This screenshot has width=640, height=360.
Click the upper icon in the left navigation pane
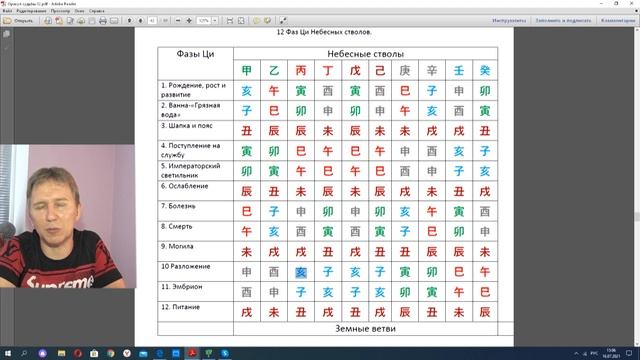(7, 34)
